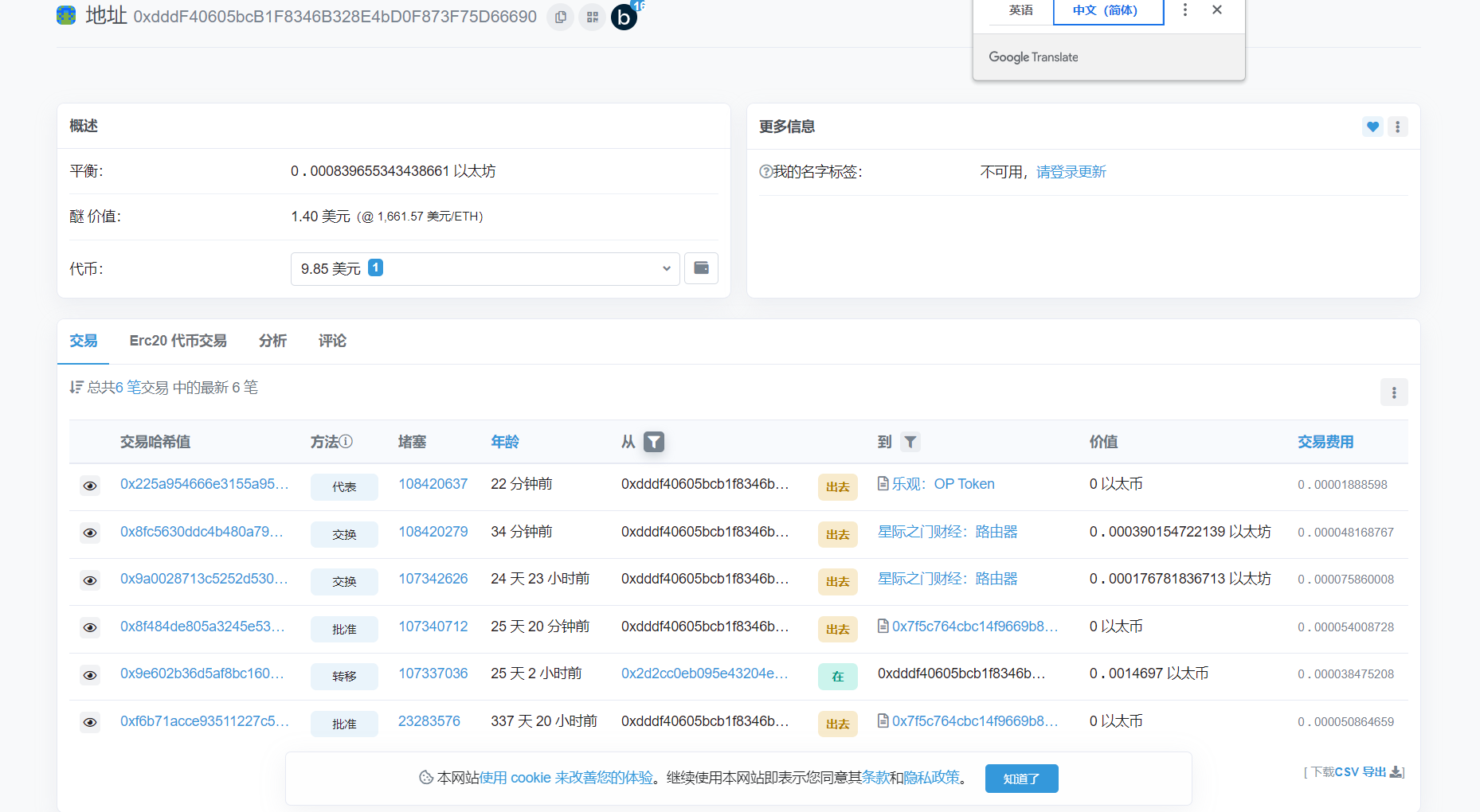The width and height of the screenshot is (1480, 812).
Task: Preview transaction 0xf6b71acce93511227c5
Action: point(90,722)
